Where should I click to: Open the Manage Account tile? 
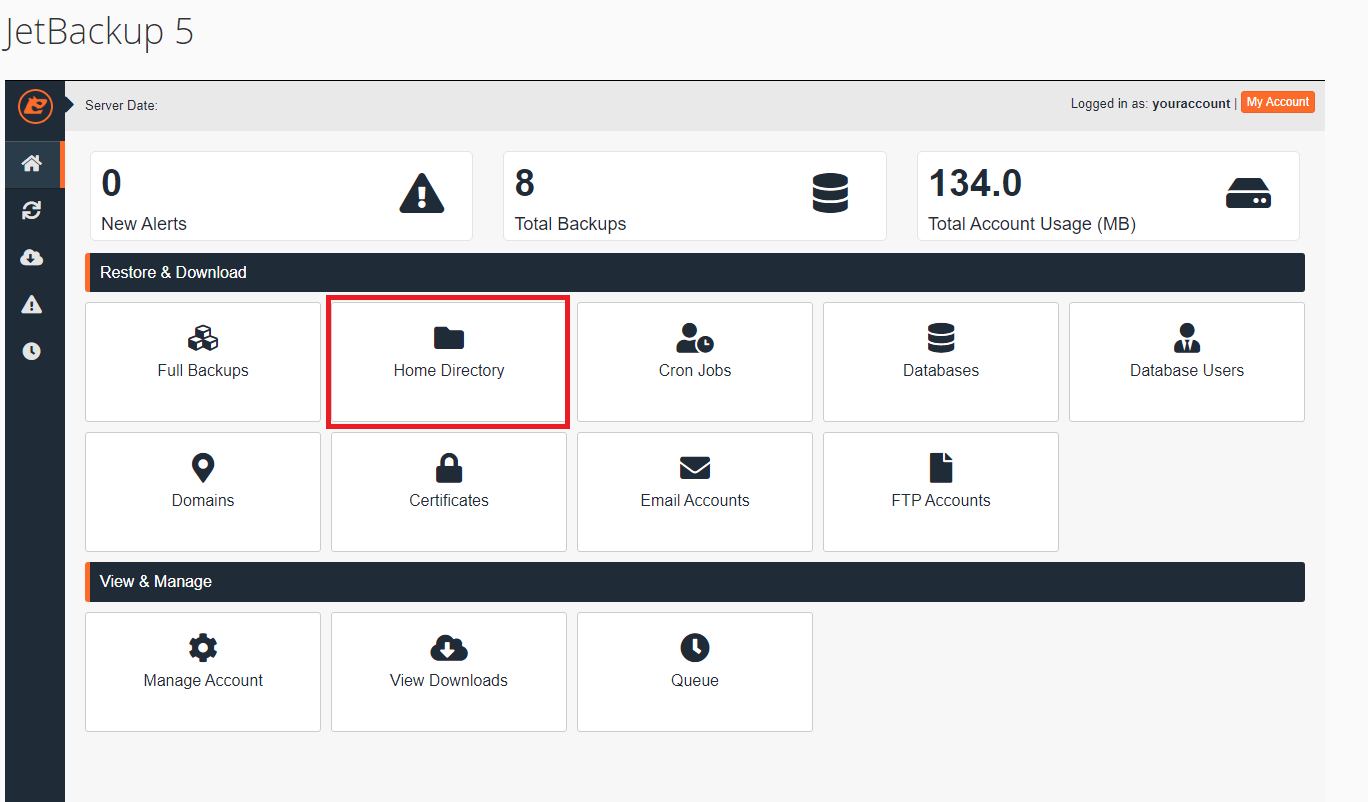203,672
